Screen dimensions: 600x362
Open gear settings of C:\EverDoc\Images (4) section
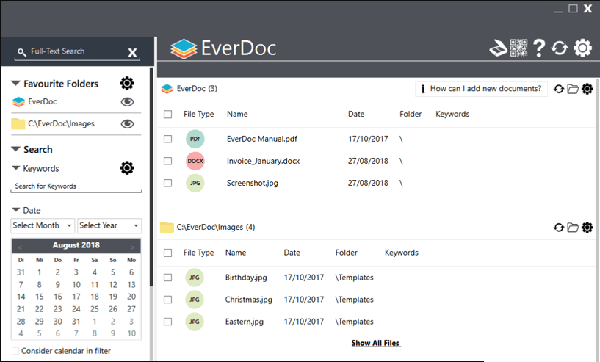click(x=587, y=227)
